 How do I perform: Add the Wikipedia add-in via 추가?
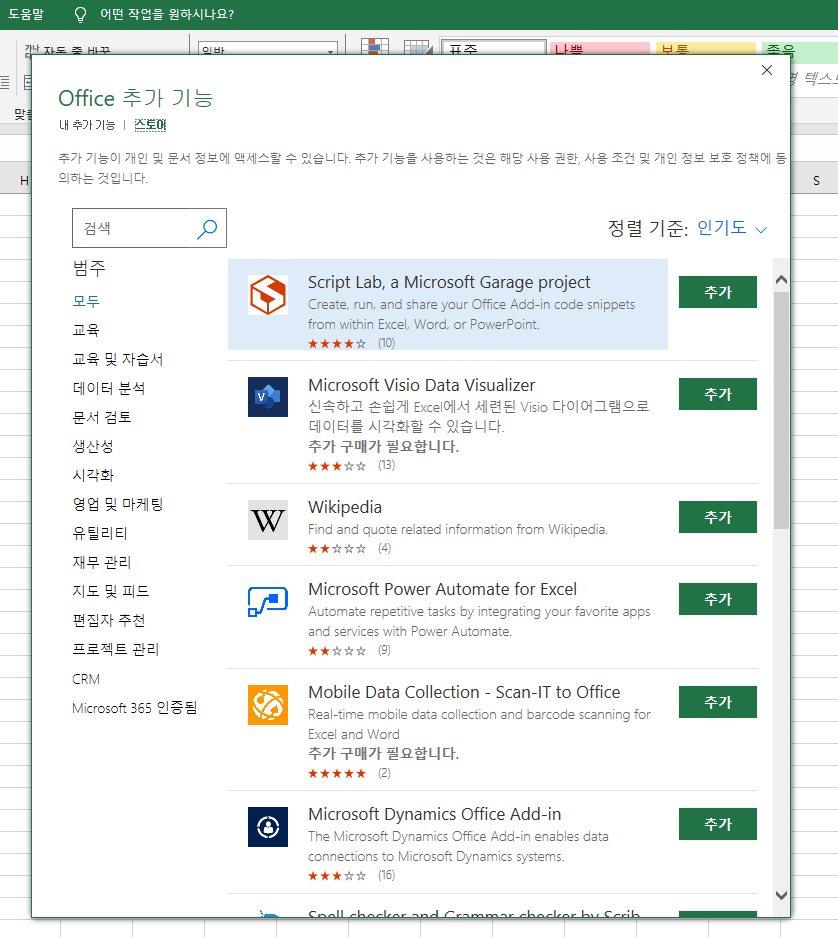click(x=718, y=517)
